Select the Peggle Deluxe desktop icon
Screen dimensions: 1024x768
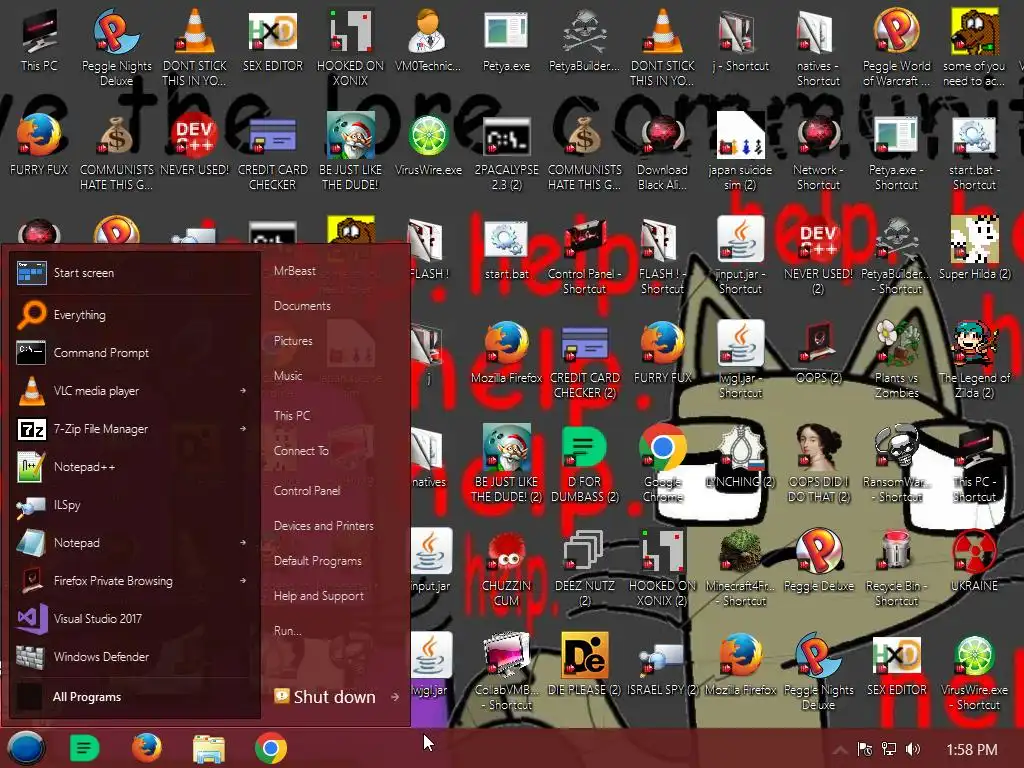pyautogui.click(x=818, y=560)
